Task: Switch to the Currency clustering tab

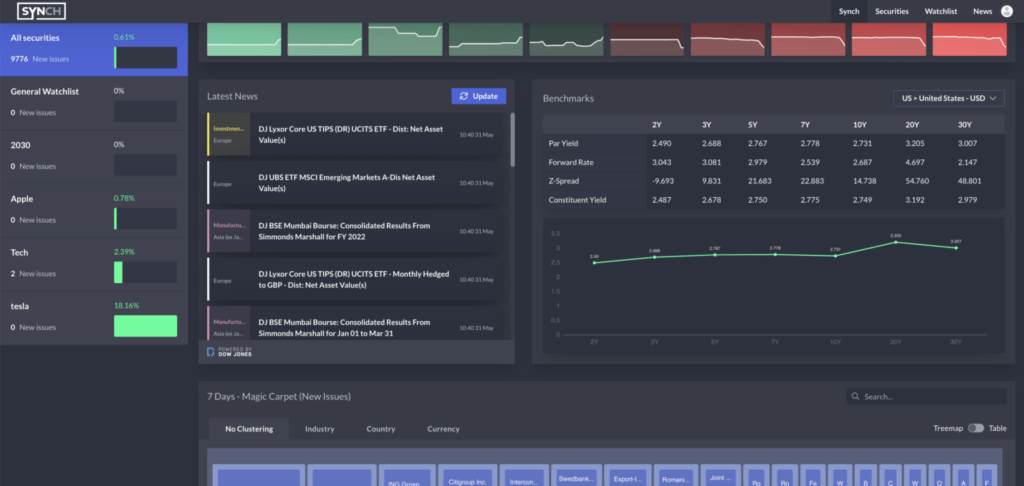Action: pyautogui.click(x=443, y=429)
